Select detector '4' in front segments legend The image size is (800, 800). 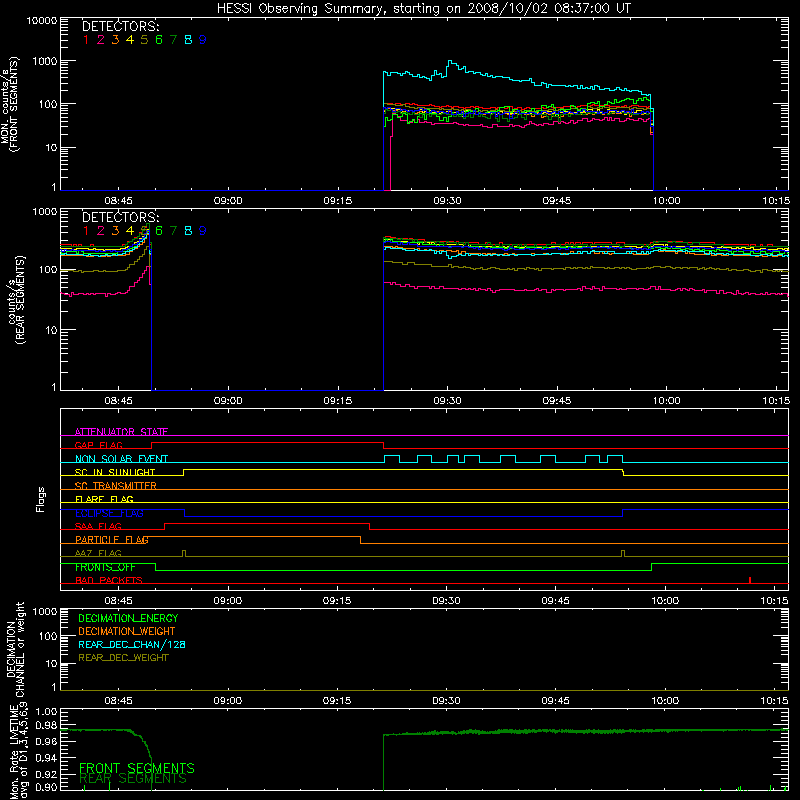[130, 40]
